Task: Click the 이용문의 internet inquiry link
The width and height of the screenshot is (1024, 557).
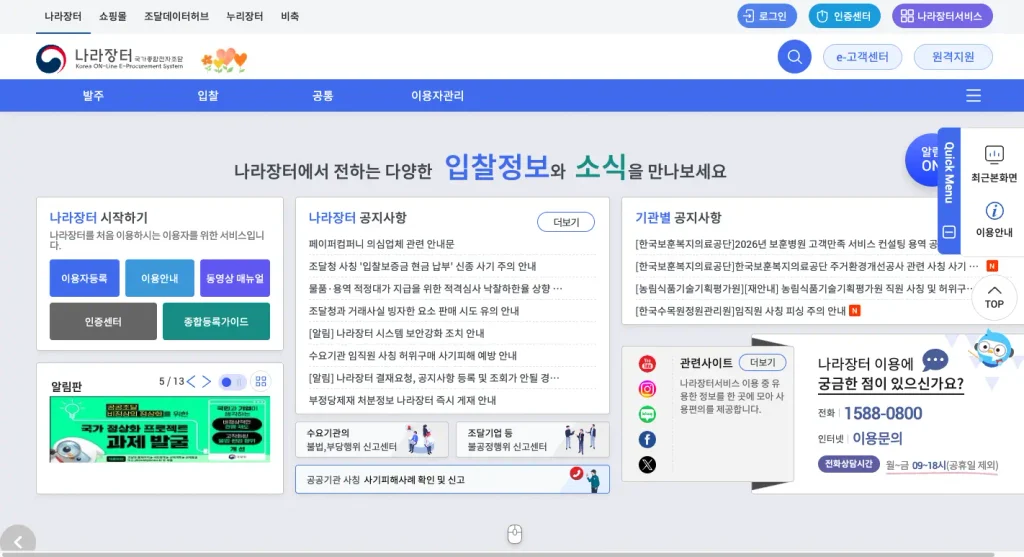Action: 877,438
